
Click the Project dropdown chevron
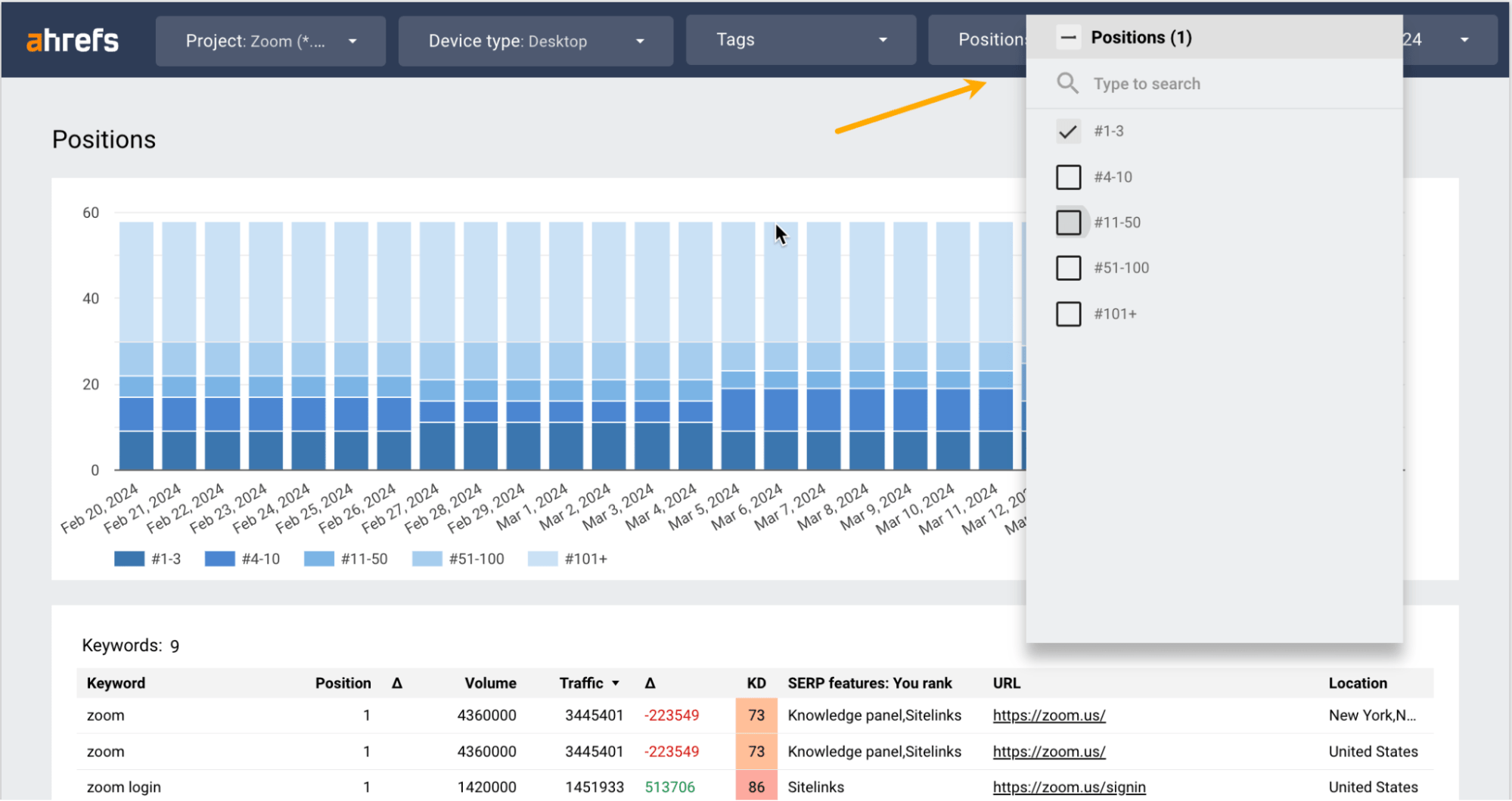click(x=352, y=42)
